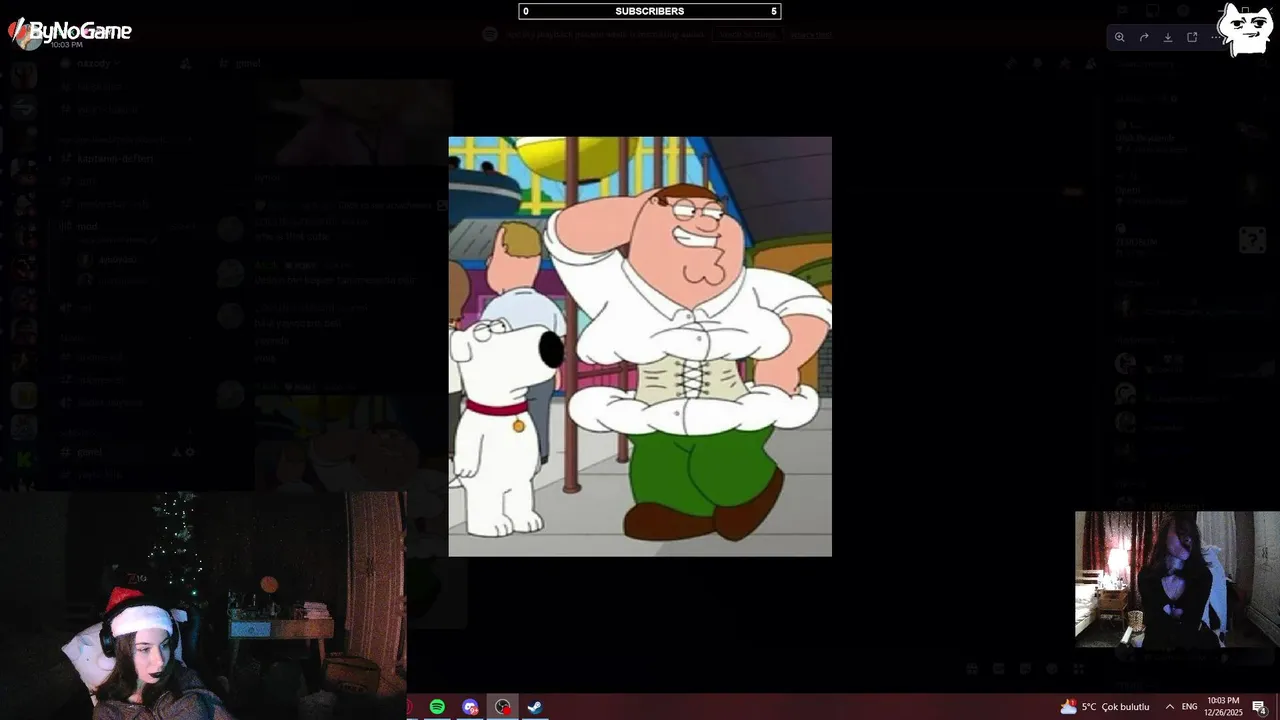Launch Steam from the taskbar
Screen dimensions: 1280x720
(535, 707)
